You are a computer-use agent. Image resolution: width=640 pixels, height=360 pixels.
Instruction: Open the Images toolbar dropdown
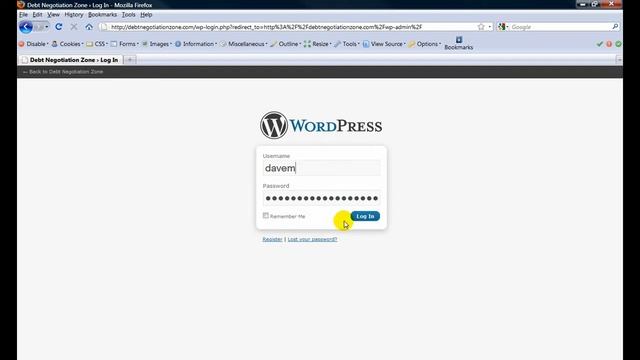point(157,44)
